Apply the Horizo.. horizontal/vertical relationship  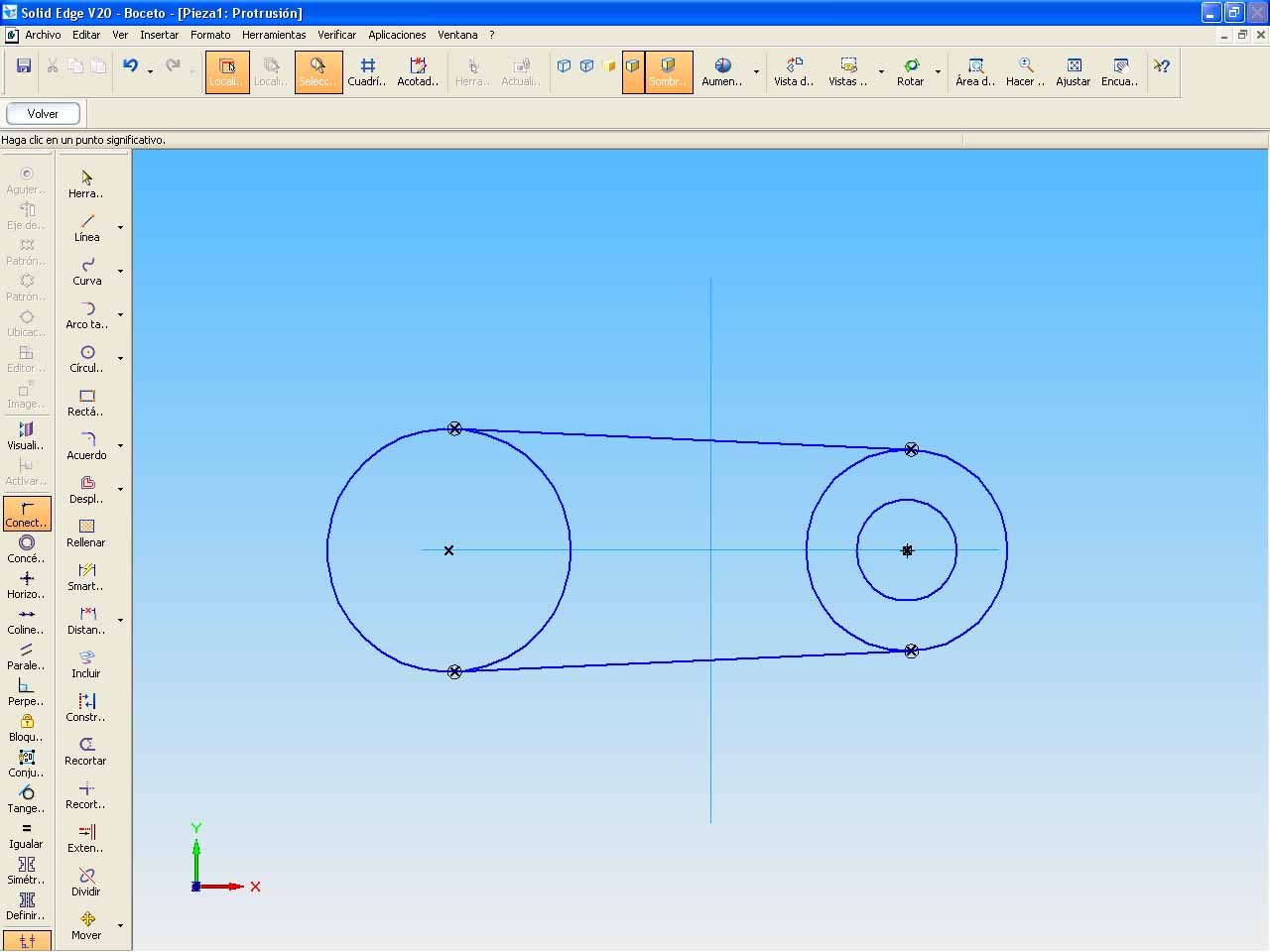tap(27, 585)
